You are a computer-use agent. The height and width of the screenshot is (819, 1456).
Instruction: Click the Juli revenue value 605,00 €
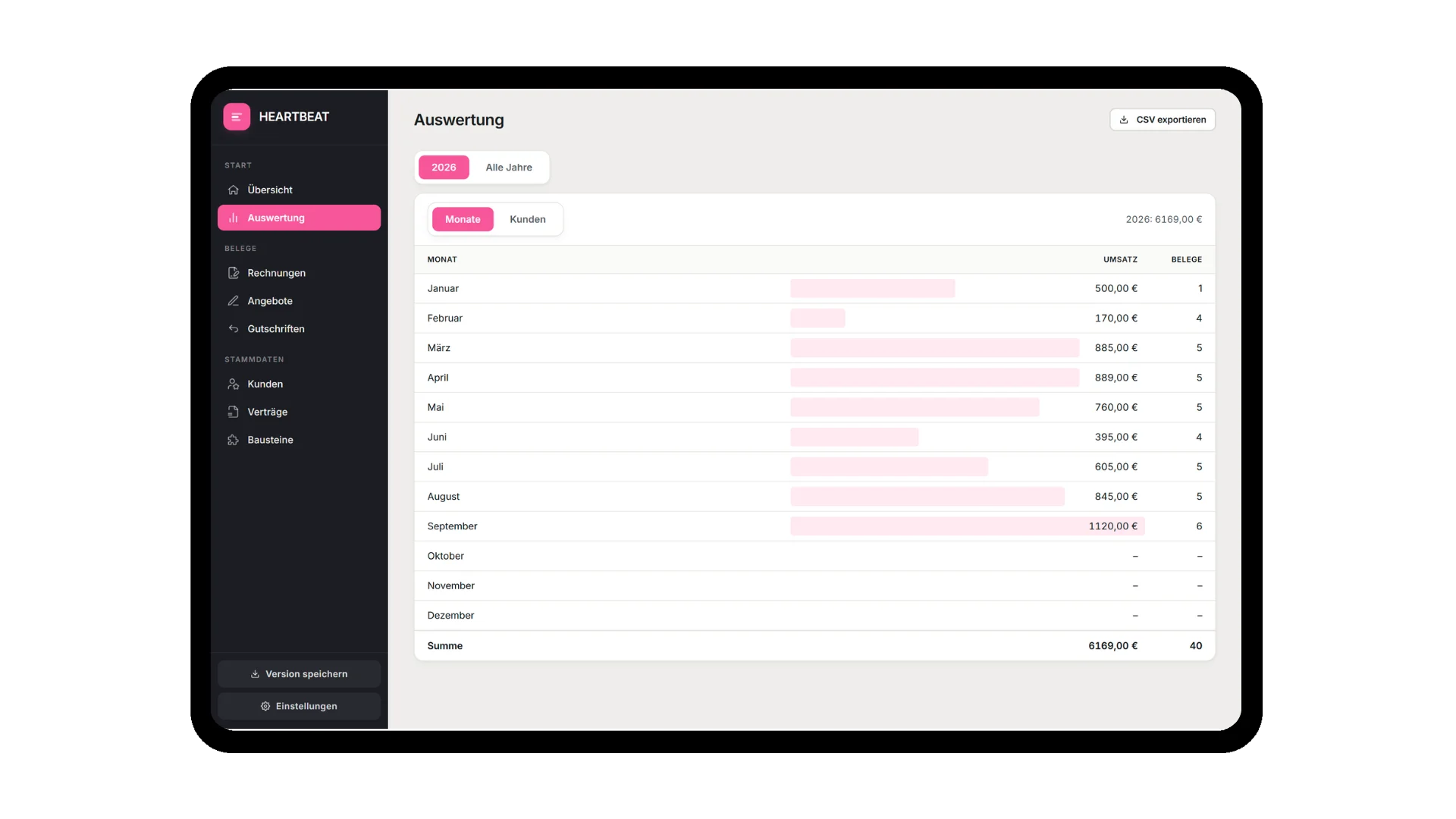(1116, 467)
